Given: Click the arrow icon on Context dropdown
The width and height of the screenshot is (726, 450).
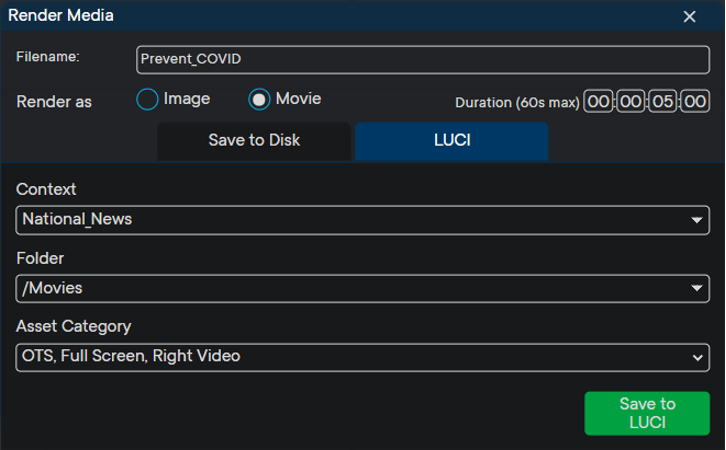Looking at the screenshot, I should (x=697, y=220).
